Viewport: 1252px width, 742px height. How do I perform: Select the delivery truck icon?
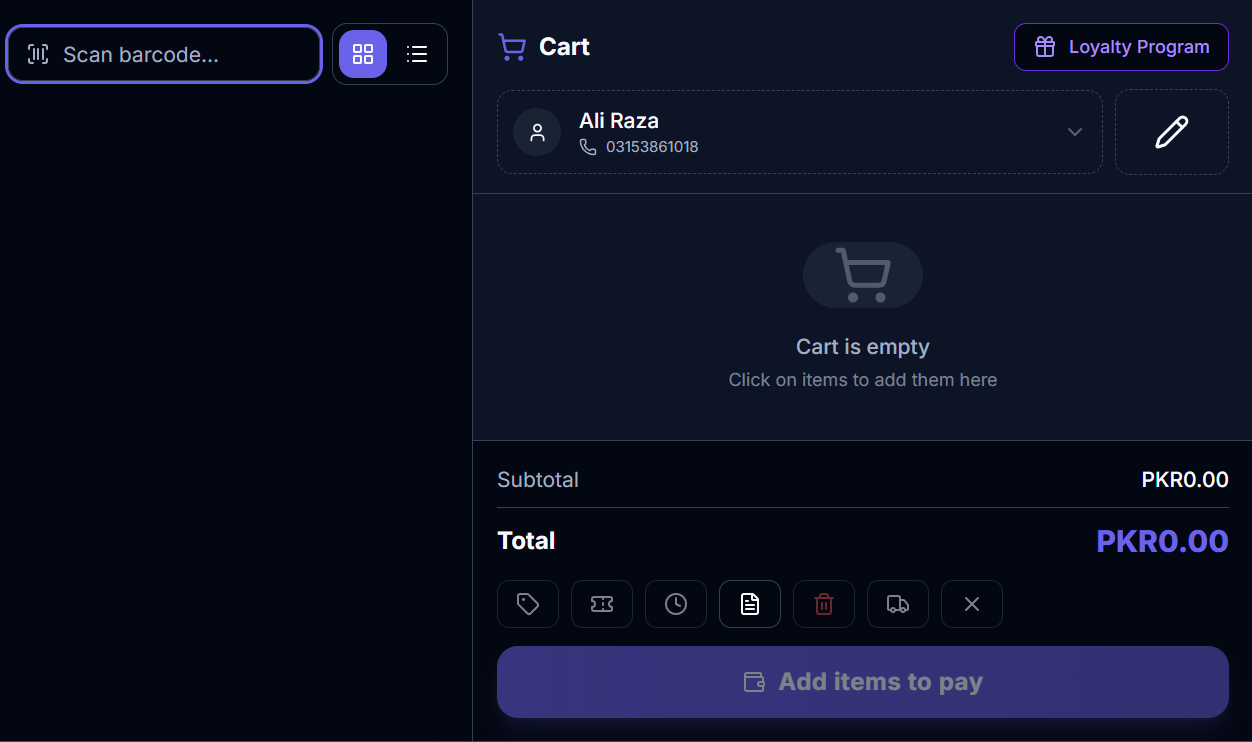point(898,604)
